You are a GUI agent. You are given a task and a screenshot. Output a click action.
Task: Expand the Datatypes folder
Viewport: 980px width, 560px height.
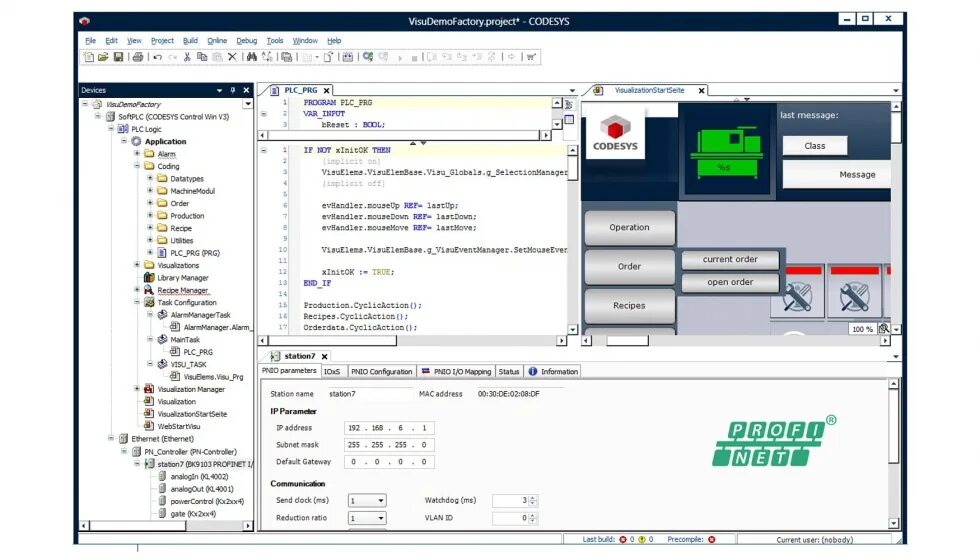[150, 178]
